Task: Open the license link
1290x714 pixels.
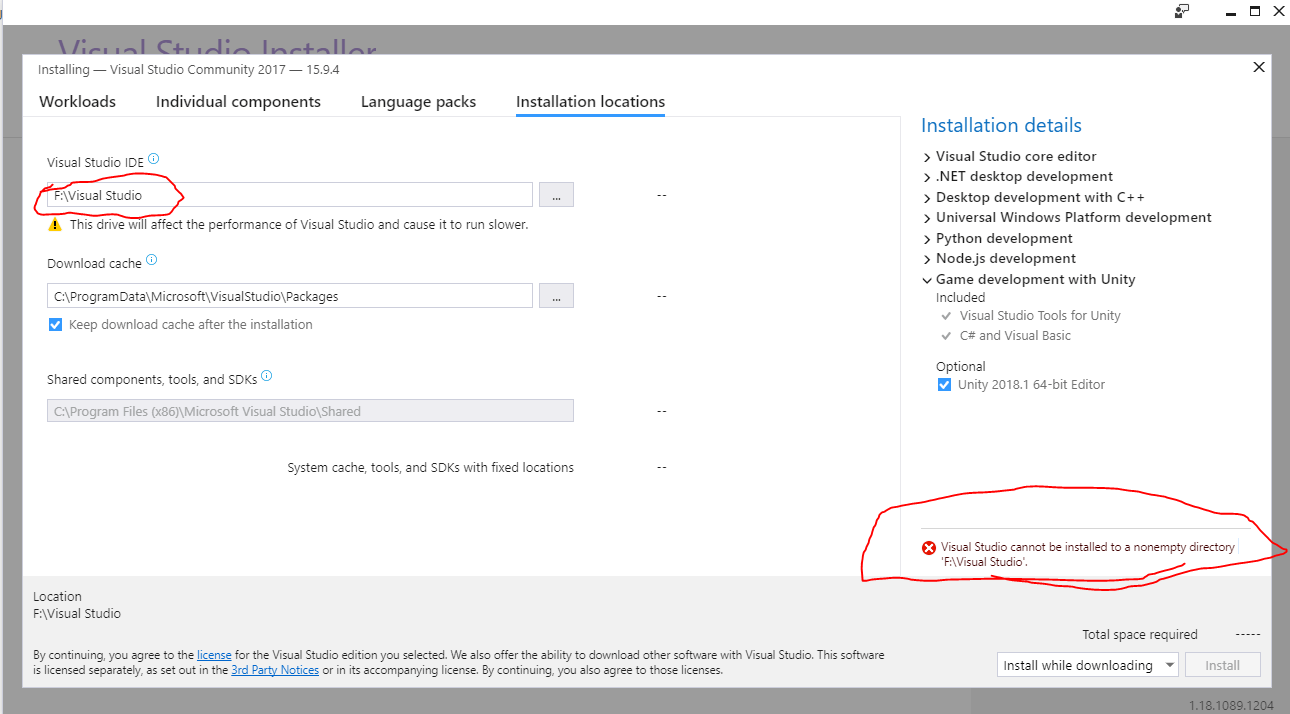Action: 214,654
